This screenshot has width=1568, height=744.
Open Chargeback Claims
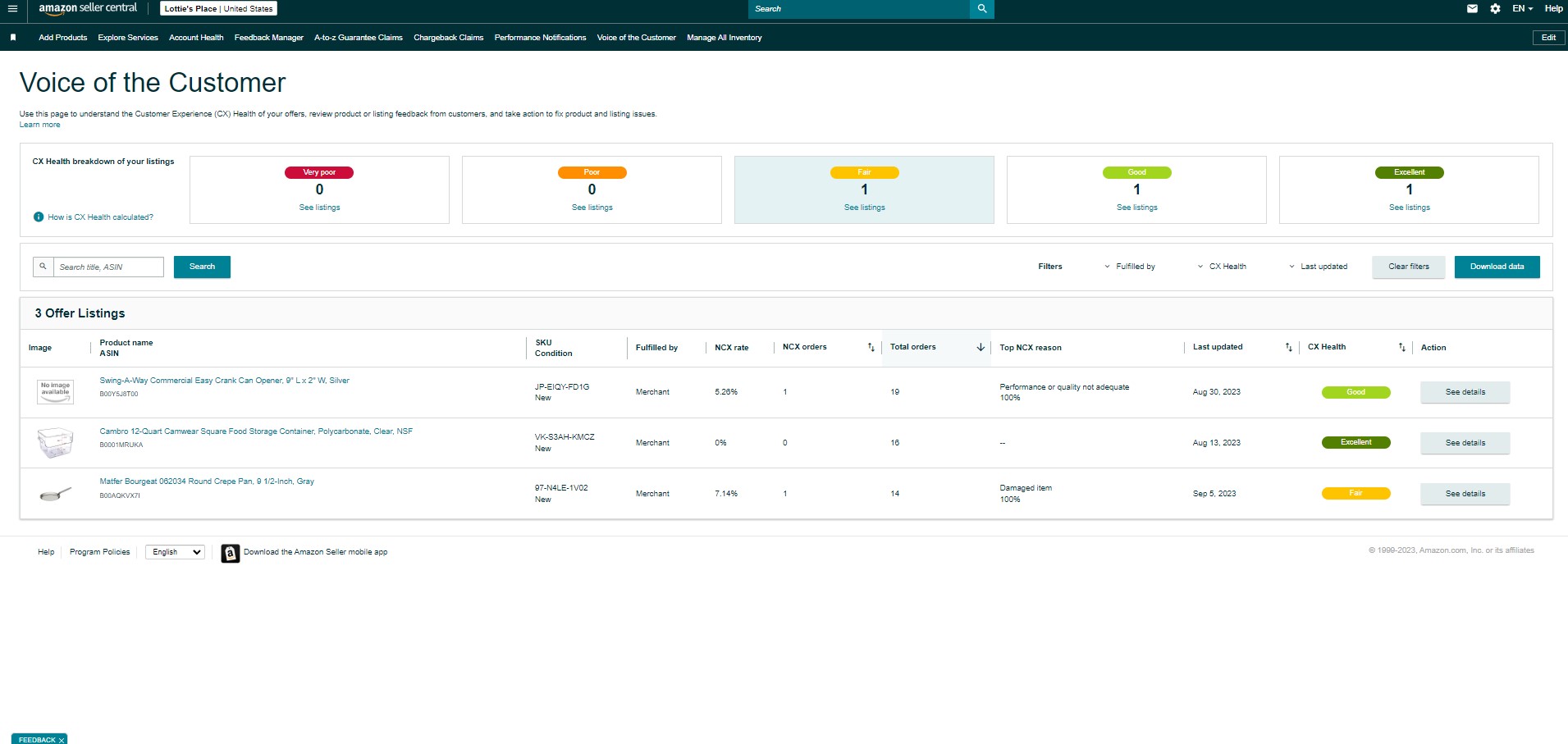[x=449, y=38]
